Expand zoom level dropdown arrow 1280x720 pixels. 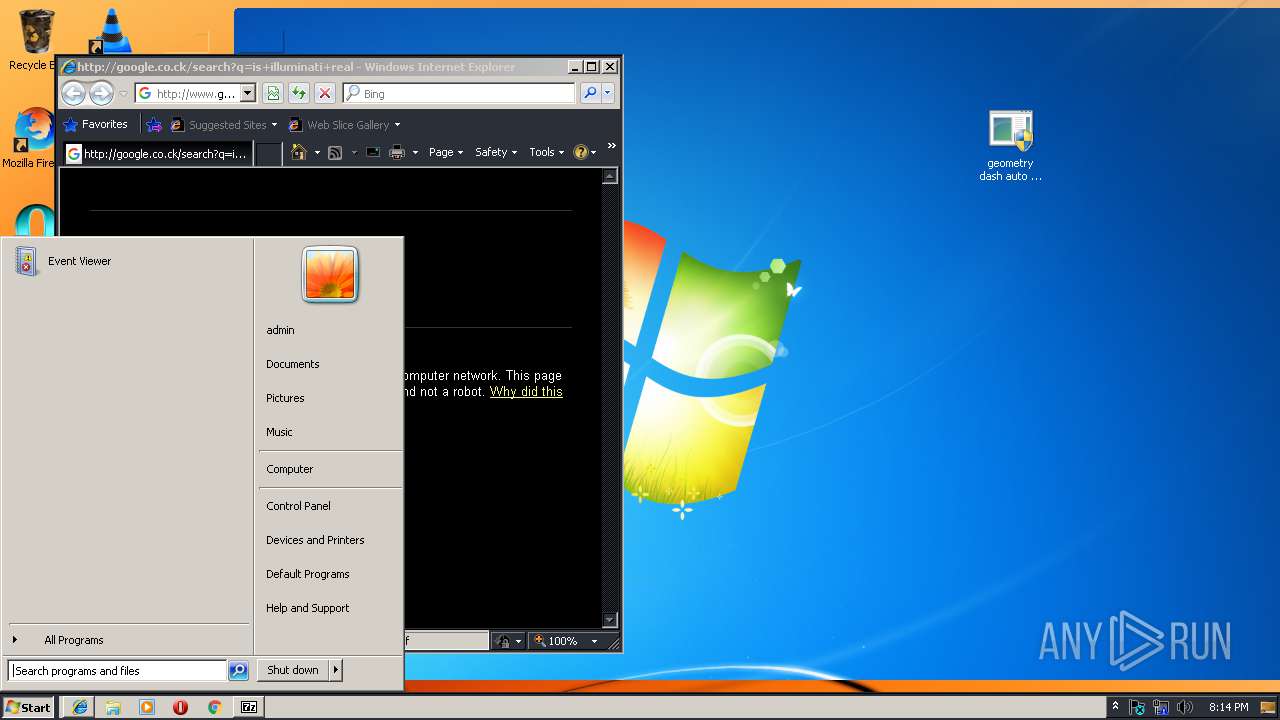(594, 641)
